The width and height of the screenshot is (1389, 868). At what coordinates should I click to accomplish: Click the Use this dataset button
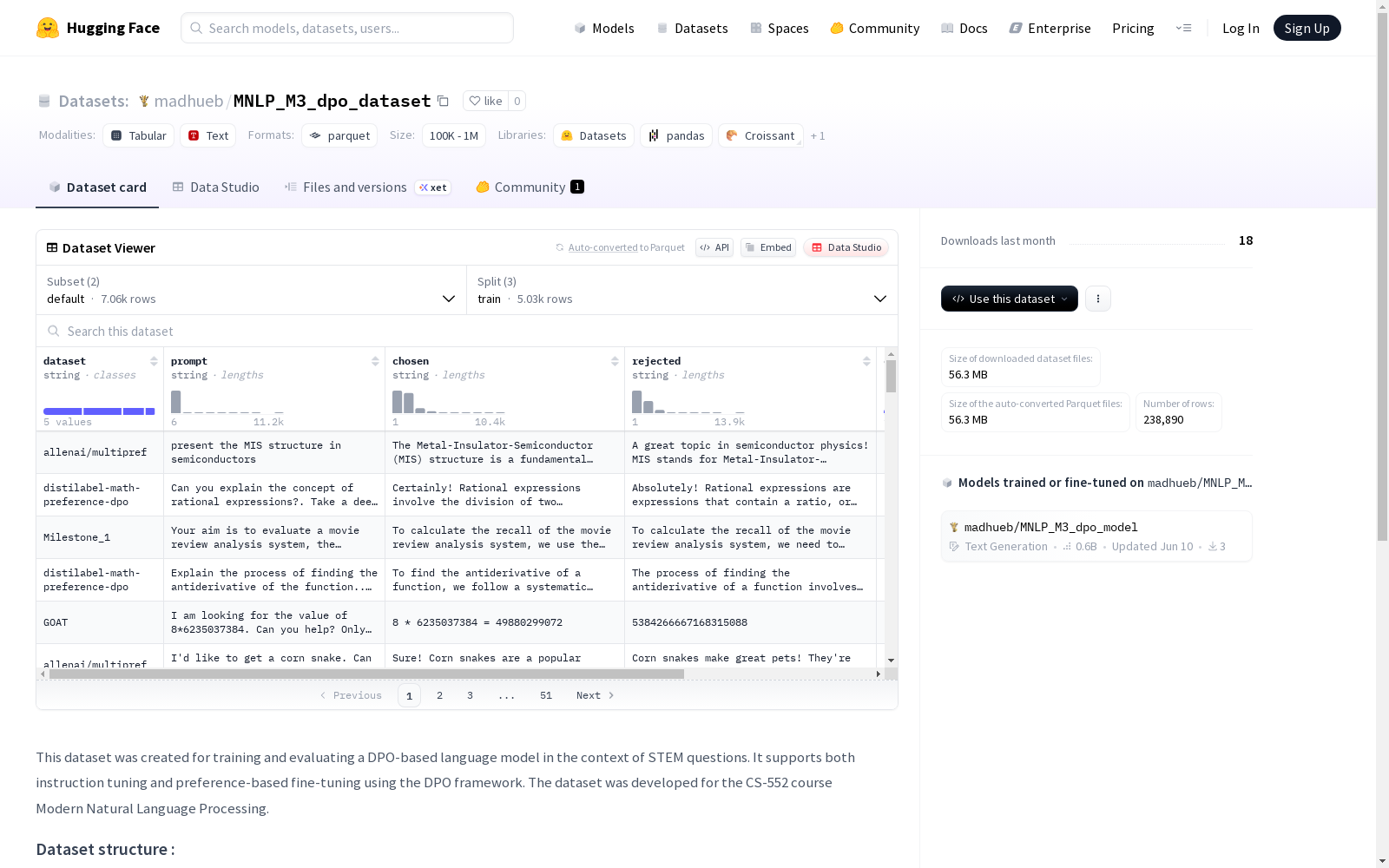[1010, 299]
